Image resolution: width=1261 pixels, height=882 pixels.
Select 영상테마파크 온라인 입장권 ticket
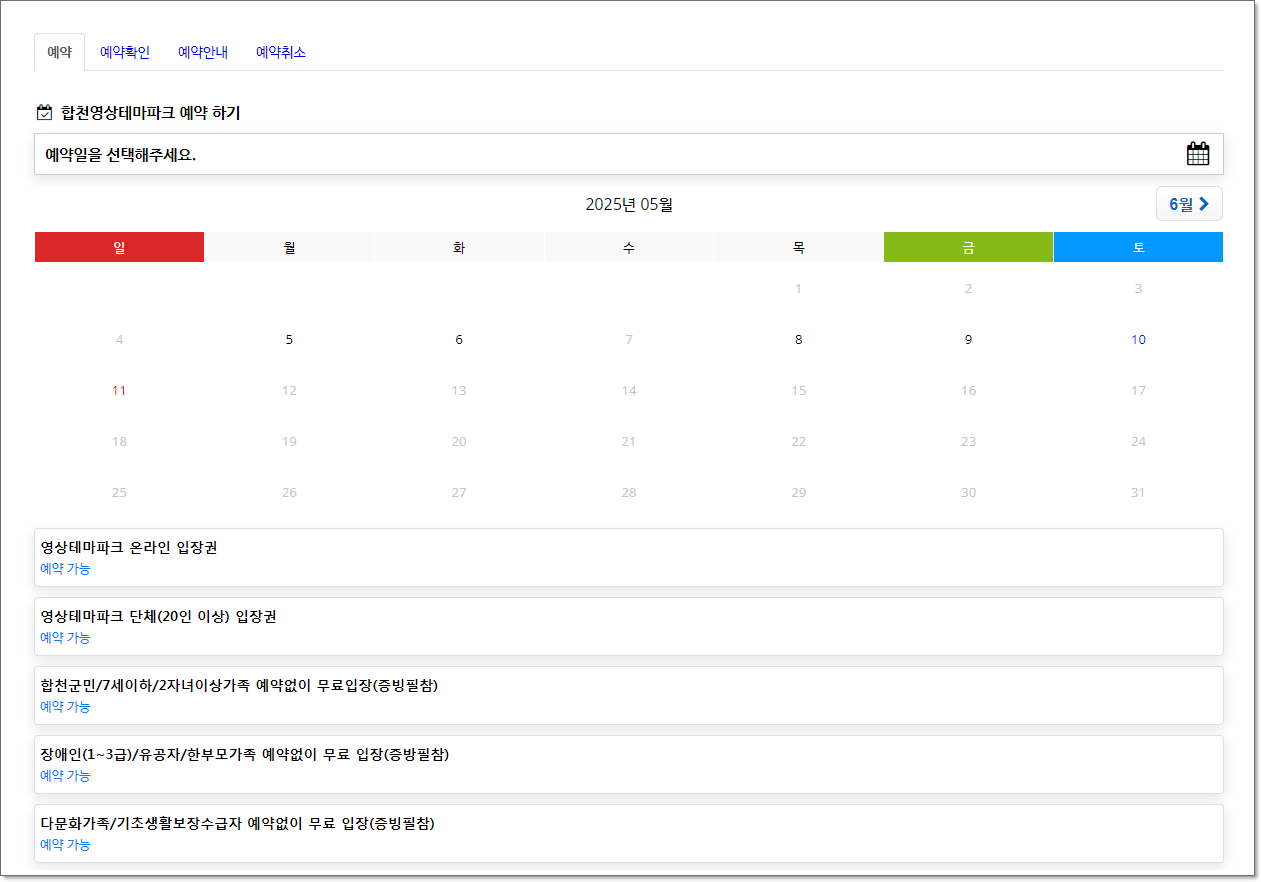coord(629,557)
